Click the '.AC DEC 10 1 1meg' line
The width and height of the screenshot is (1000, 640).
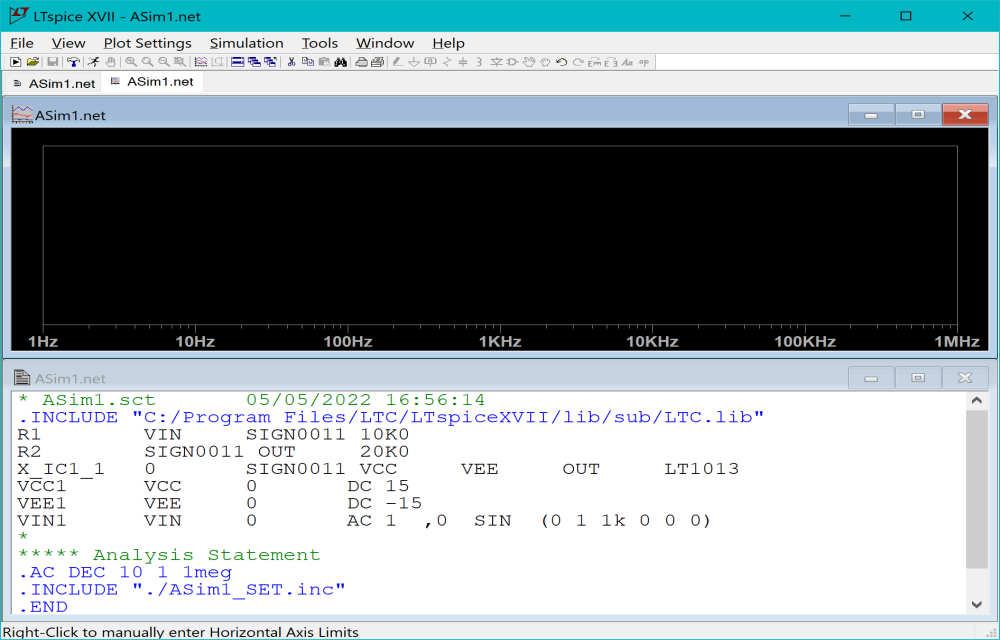(x=125, y=572)
